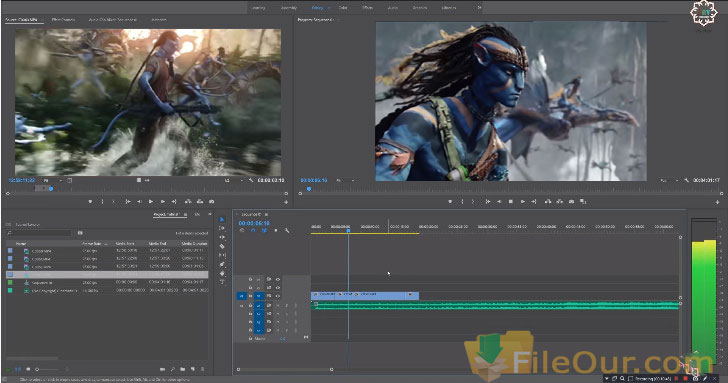
Task: Go to In point in Source monitor
Action: click(128, 201)
